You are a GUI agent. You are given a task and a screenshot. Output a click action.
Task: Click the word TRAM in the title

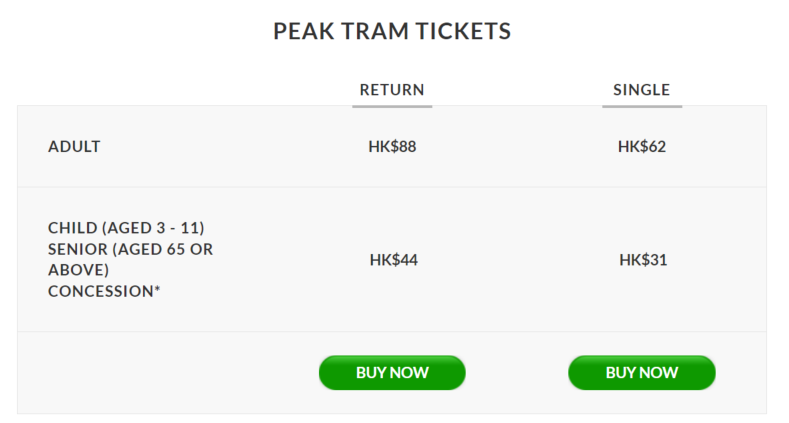point(375,31)
